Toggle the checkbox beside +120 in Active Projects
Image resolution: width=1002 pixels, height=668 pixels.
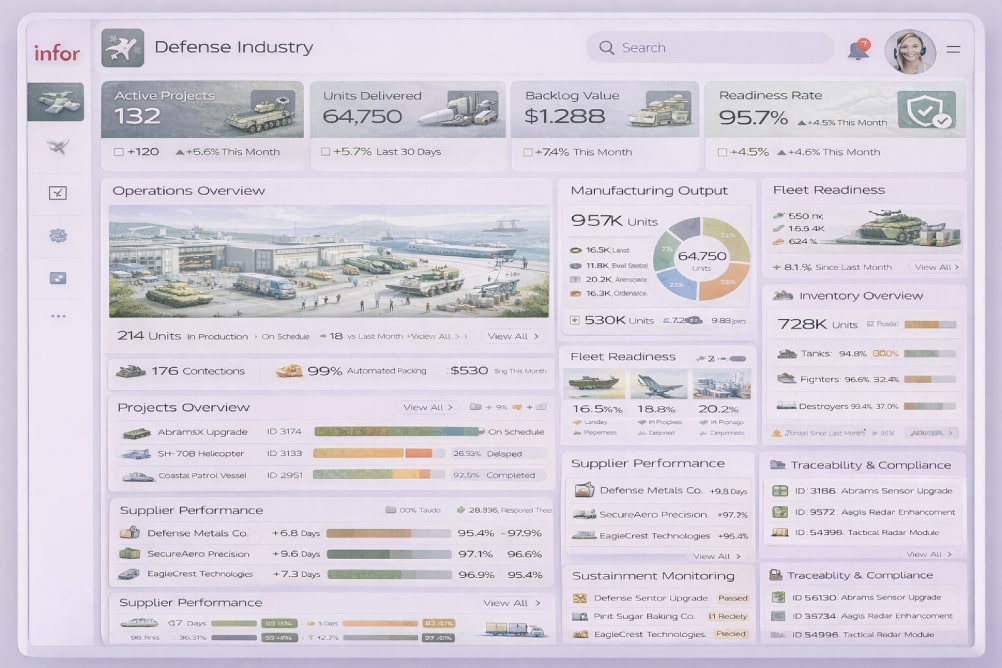tap(119, 152)
